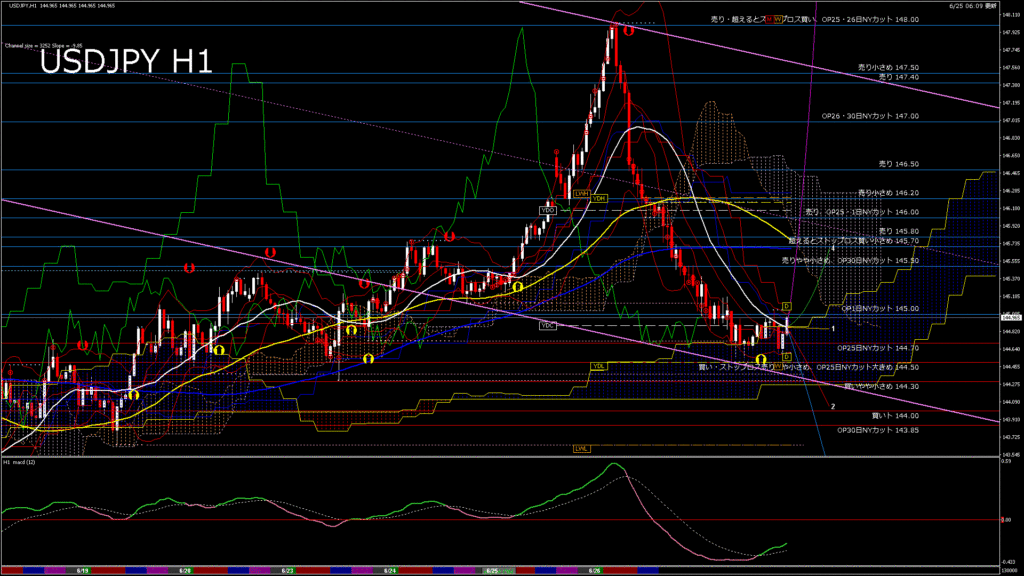Click the 'USDJPY H1' chart title

pyautogui.click(x=126, y=62)
